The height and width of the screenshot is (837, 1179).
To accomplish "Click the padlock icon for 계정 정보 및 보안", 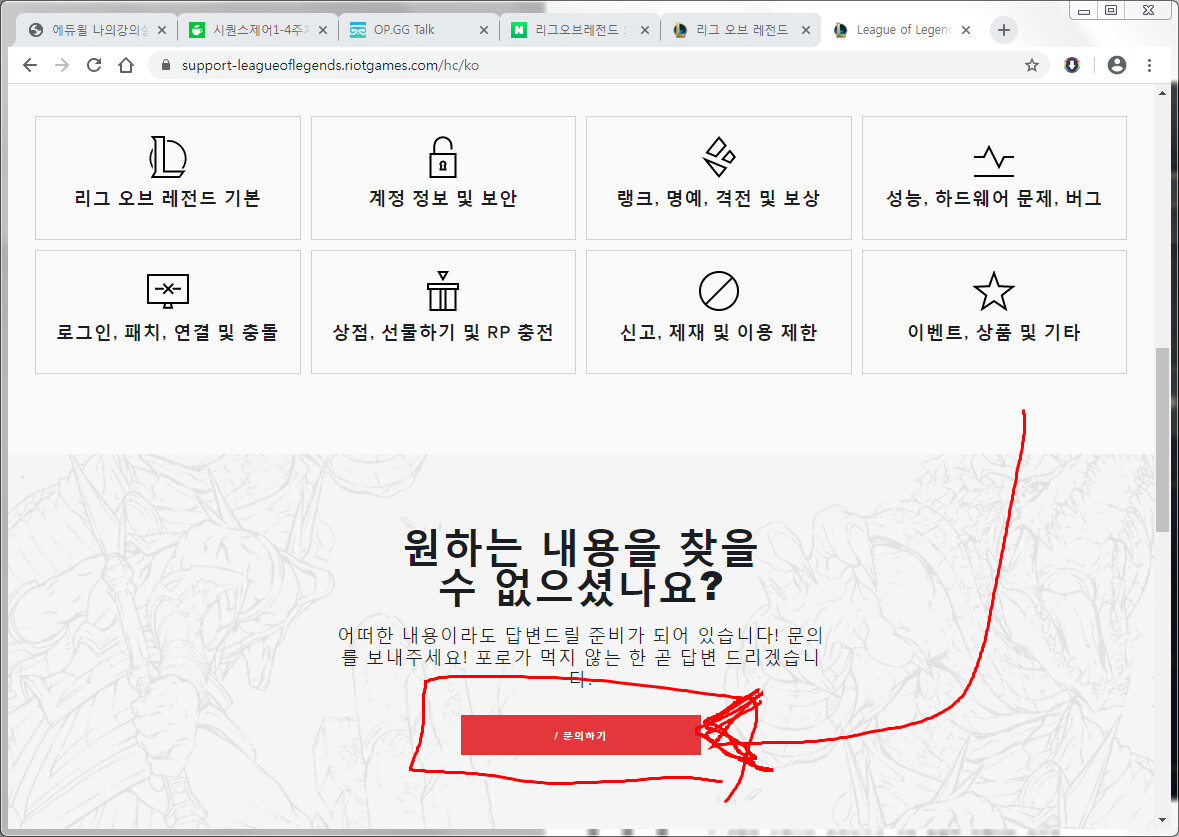I will click(442, 158).
